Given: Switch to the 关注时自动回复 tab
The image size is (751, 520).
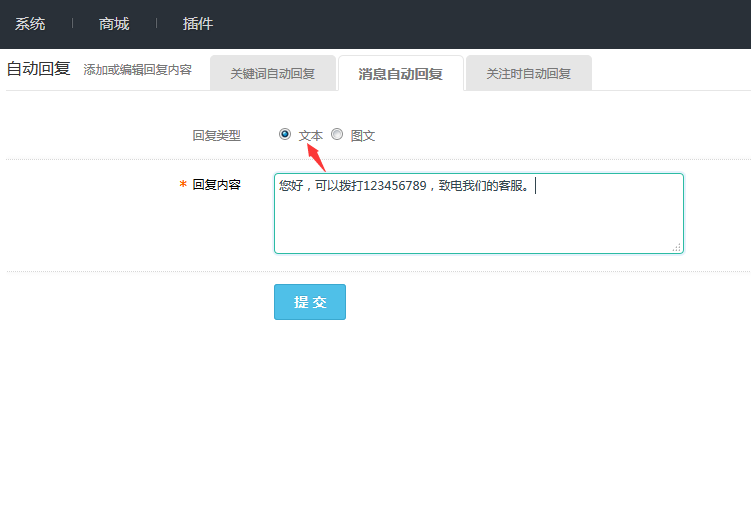Looking at the screenshot, I should [x=529, y=73].
